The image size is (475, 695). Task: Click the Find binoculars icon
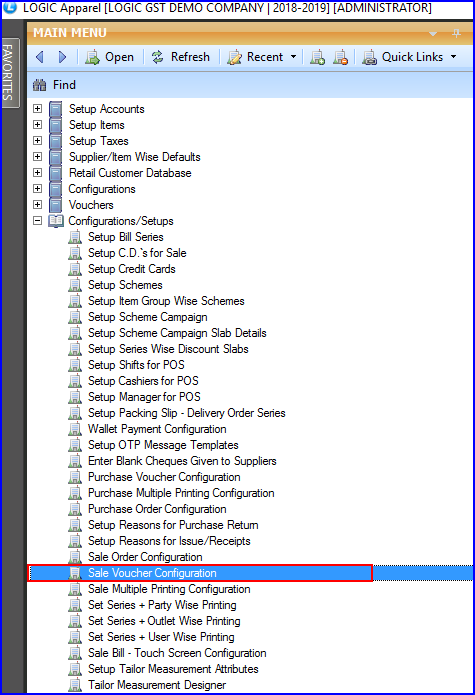pyautogui.click(x=39, y=85)
